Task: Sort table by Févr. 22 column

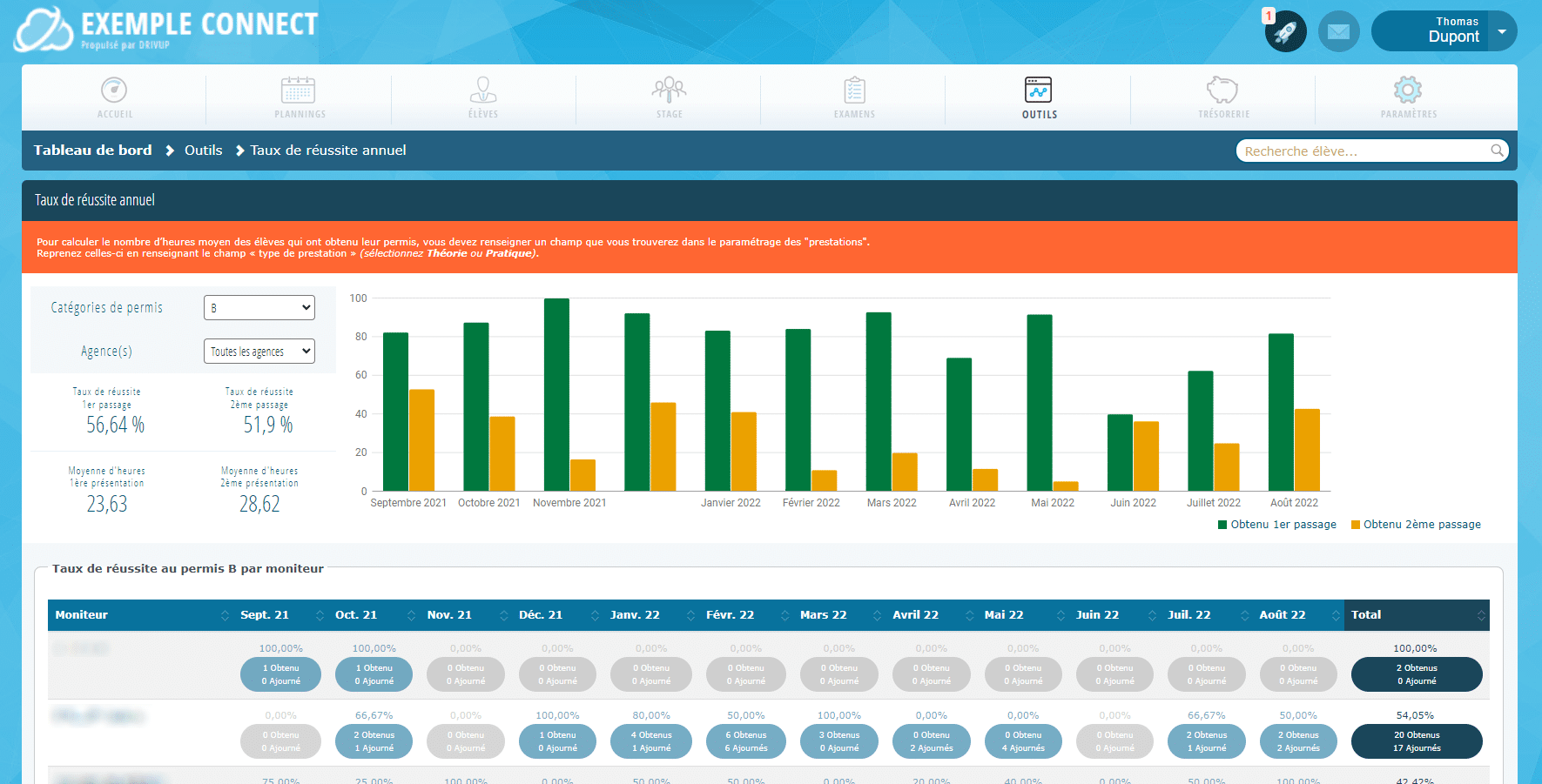Action: click(x=745, y=615)
